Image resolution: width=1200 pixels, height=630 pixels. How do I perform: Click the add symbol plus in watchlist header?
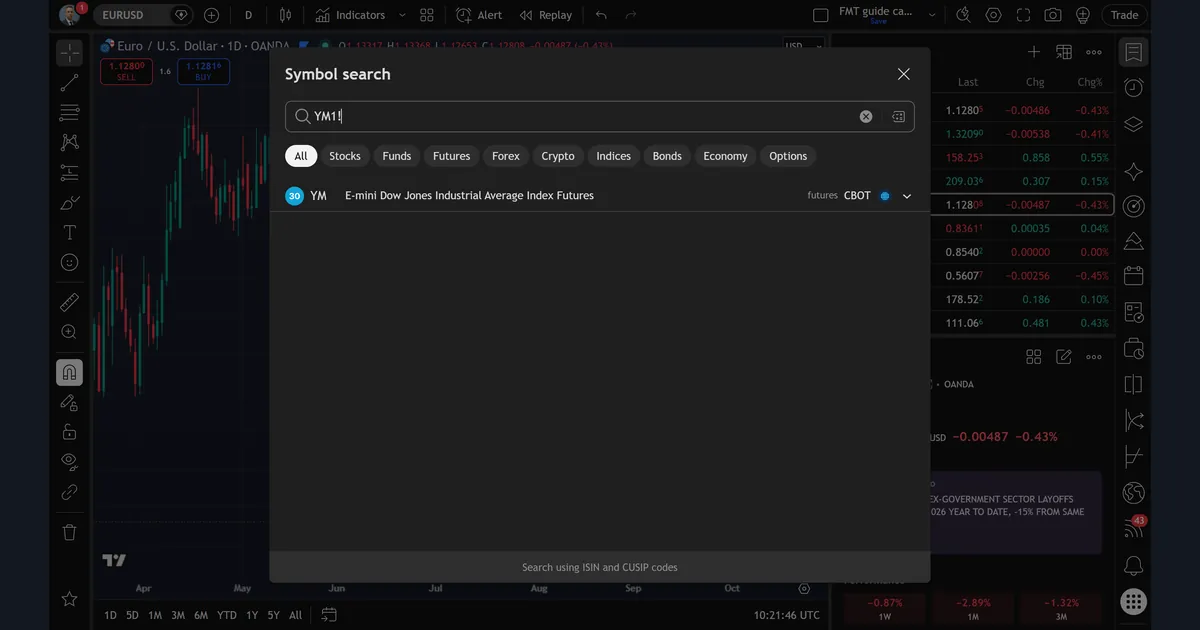point(1034,52)
